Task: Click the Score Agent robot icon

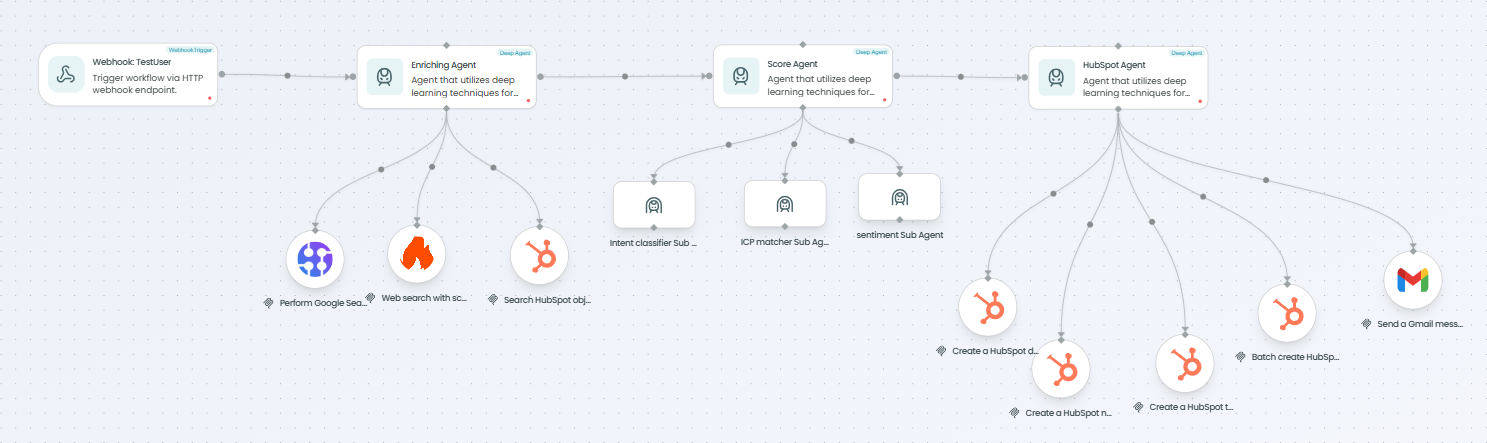Action: pos(741,76)
